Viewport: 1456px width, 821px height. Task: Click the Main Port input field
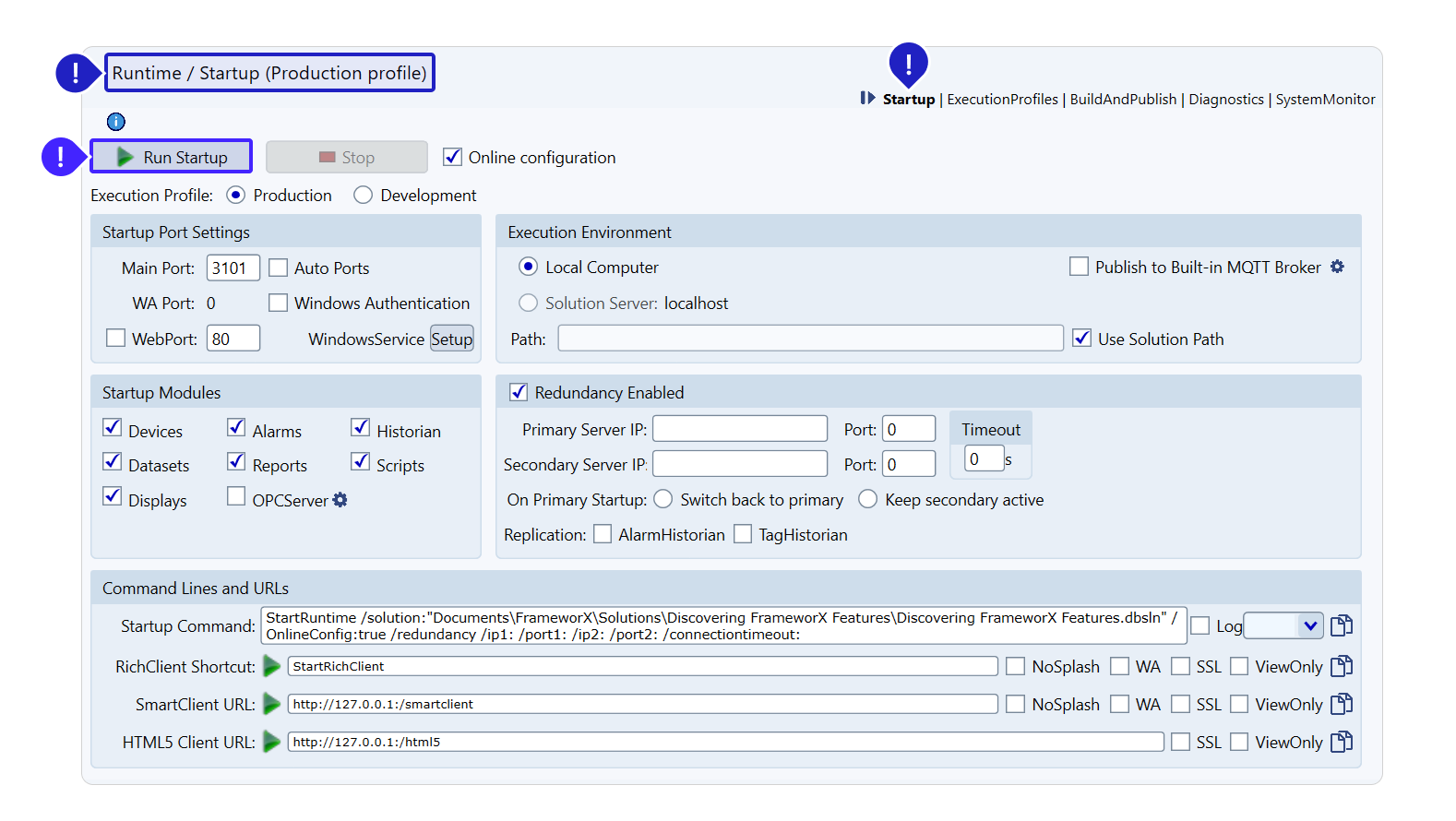[233, 268]
